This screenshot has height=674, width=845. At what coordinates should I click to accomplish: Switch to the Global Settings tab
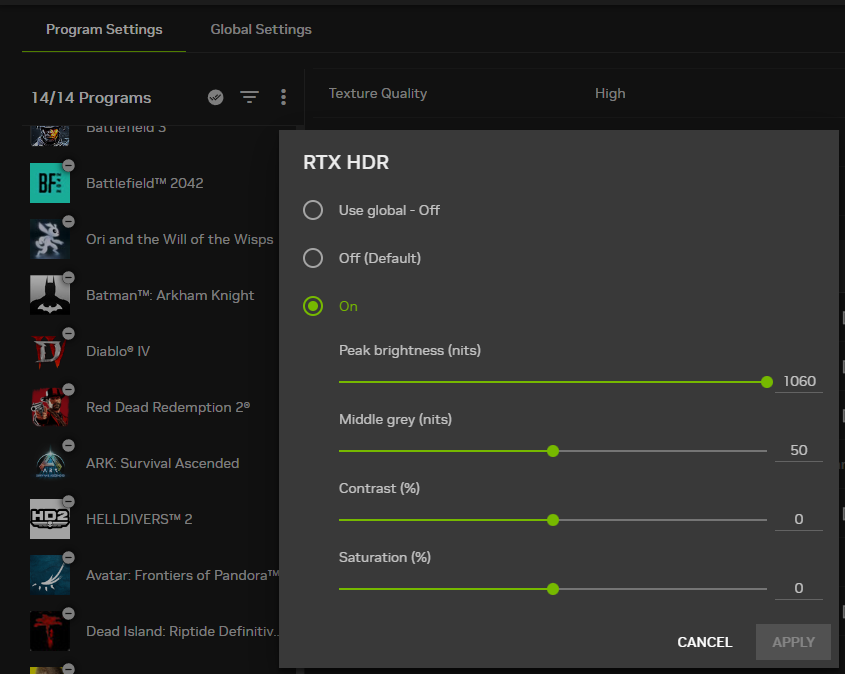click(261, 29)
